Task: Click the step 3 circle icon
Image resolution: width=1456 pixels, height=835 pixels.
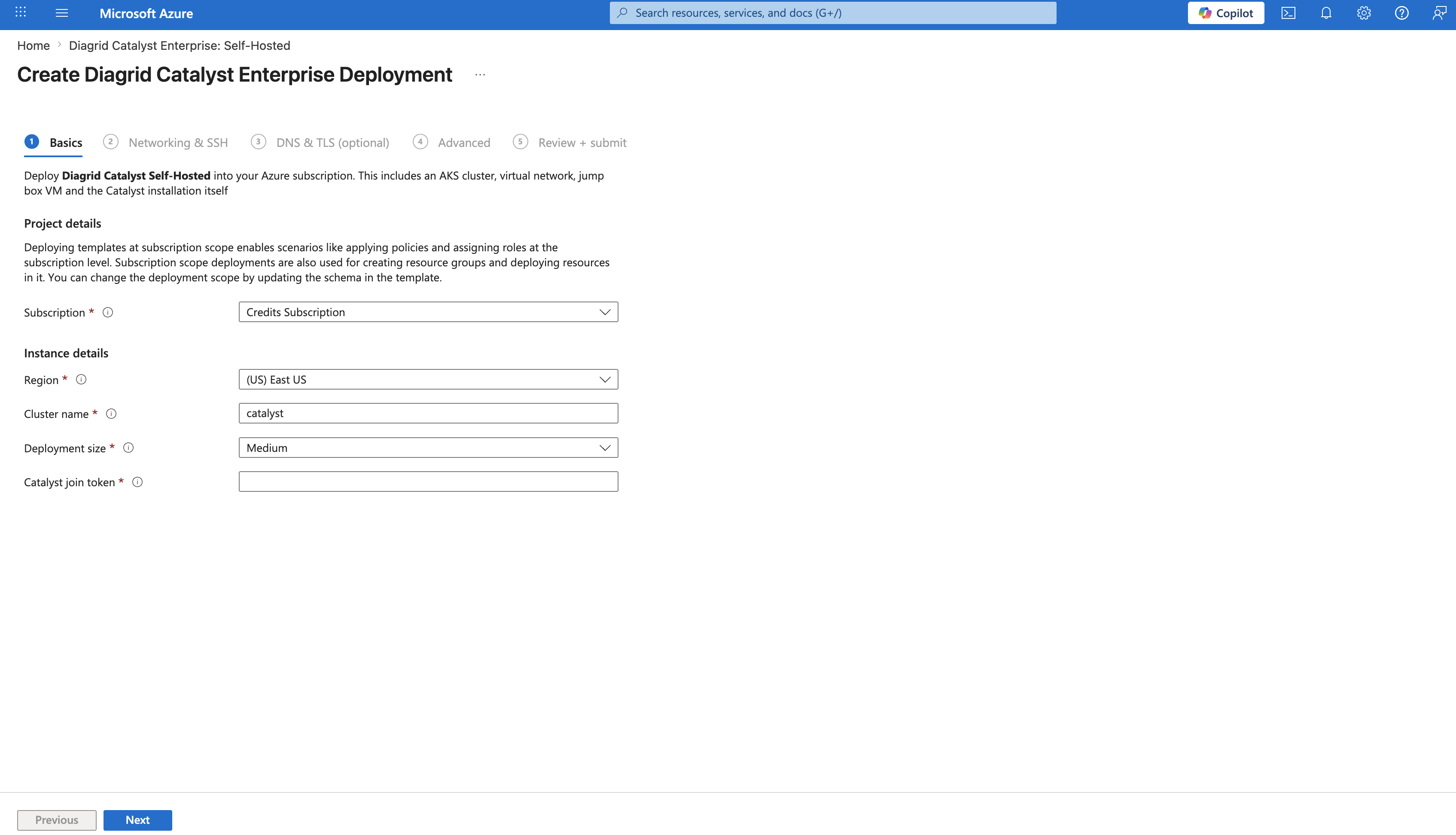Action: coord(259,142)
